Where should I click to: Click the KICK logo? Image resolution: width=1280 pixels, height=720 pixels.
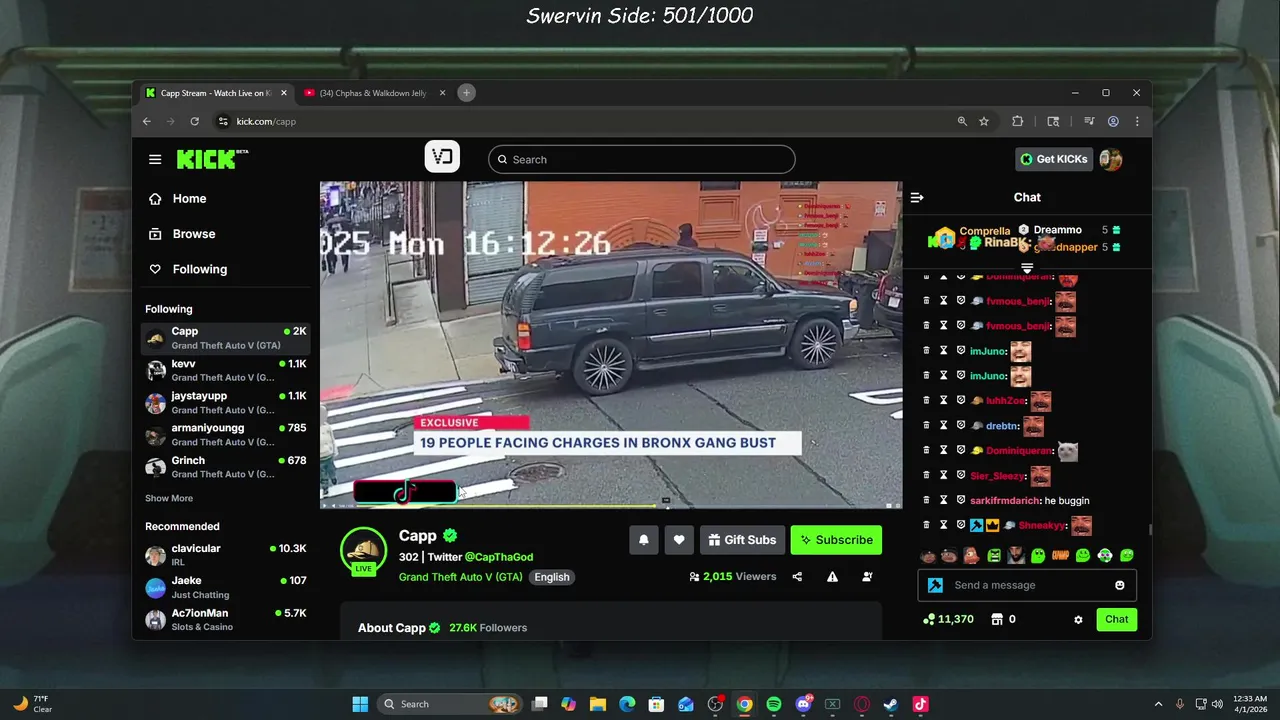coord(212,159)
